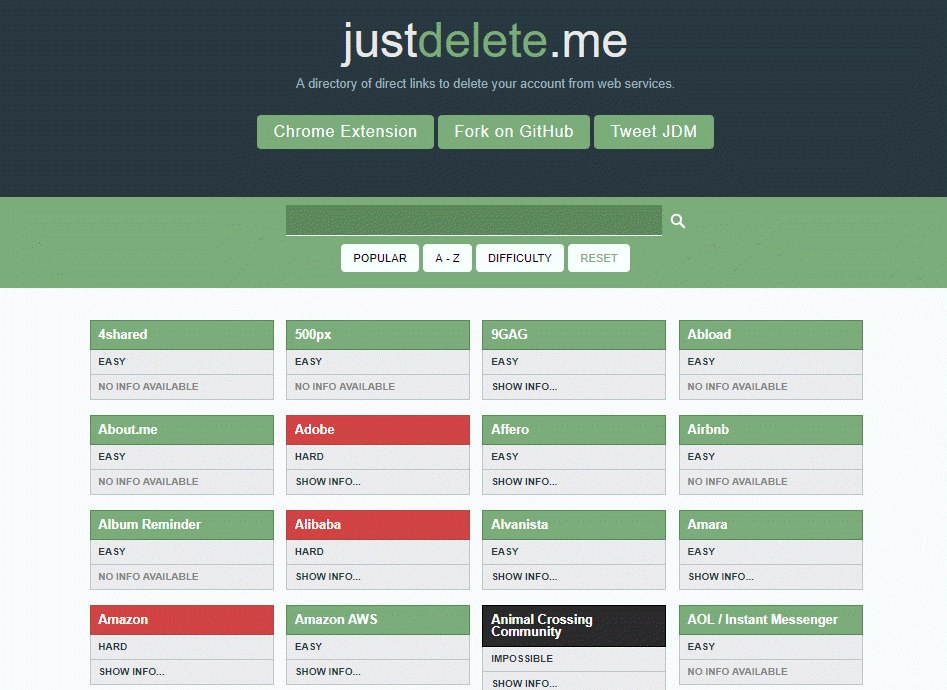947x690 pixels.
Task: Open the justdelete.me logo title
Action: coord(484,41)
